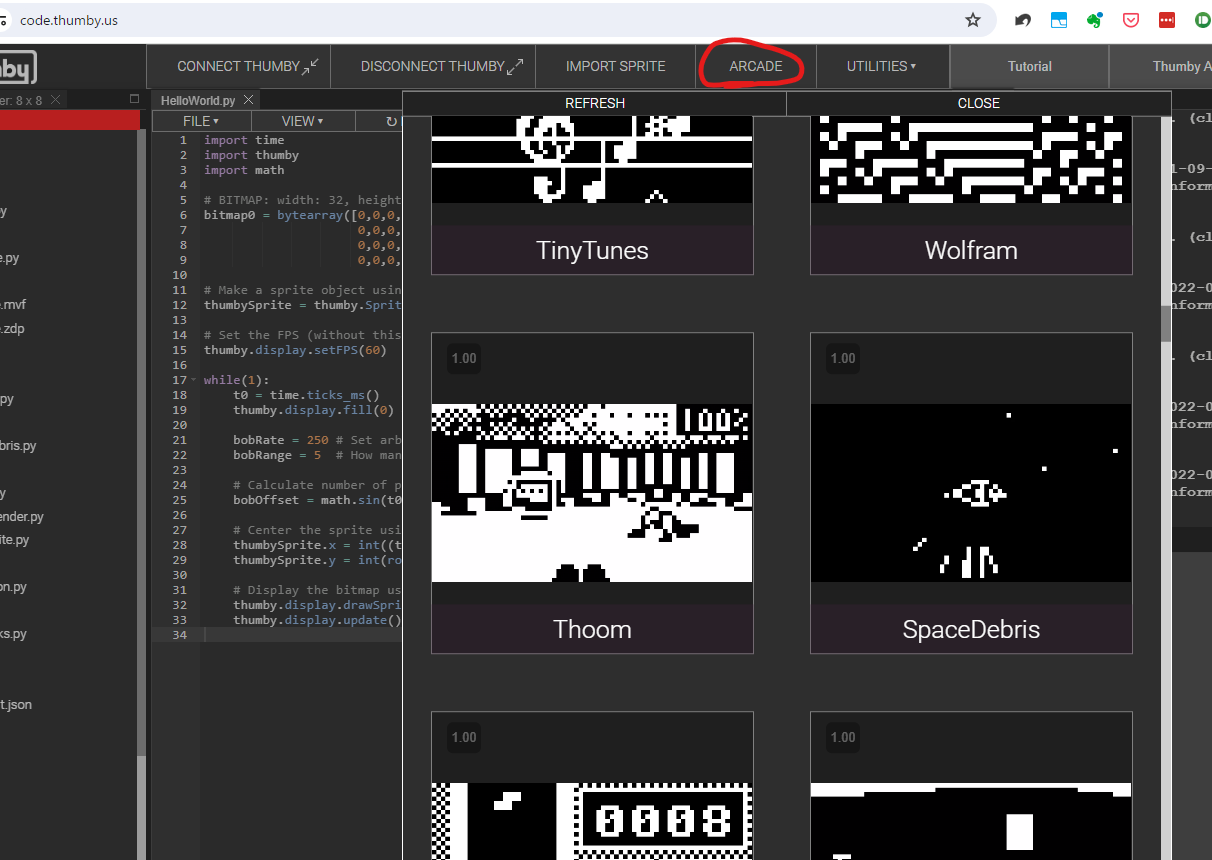The image size is (1212, 860).
Task: Click the Thumby logo
Action: (16, 67)
